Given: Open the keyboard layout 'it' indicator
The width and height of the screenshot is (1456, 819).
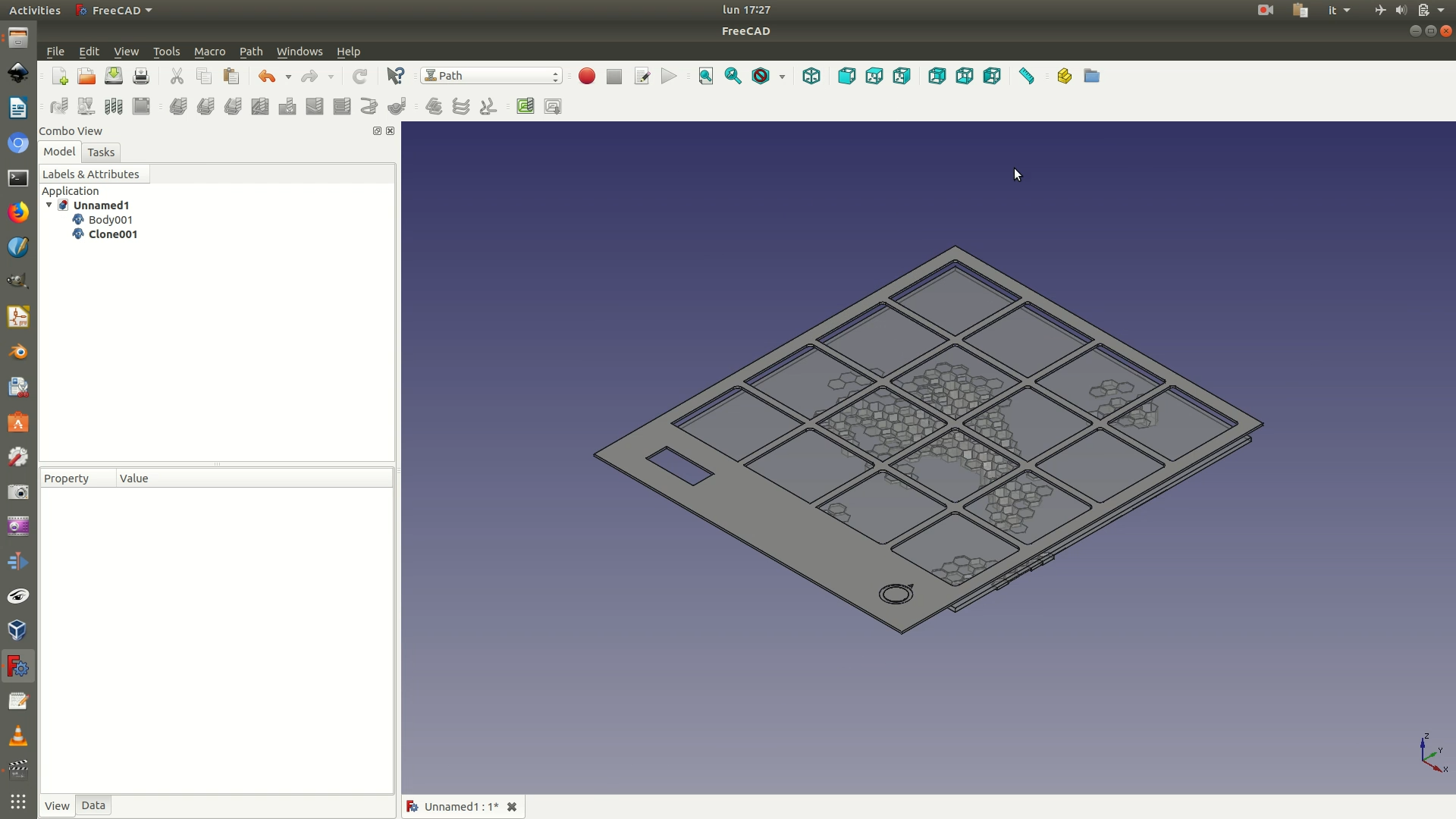Looking at the screenshot, I should tap(1338, 10).
